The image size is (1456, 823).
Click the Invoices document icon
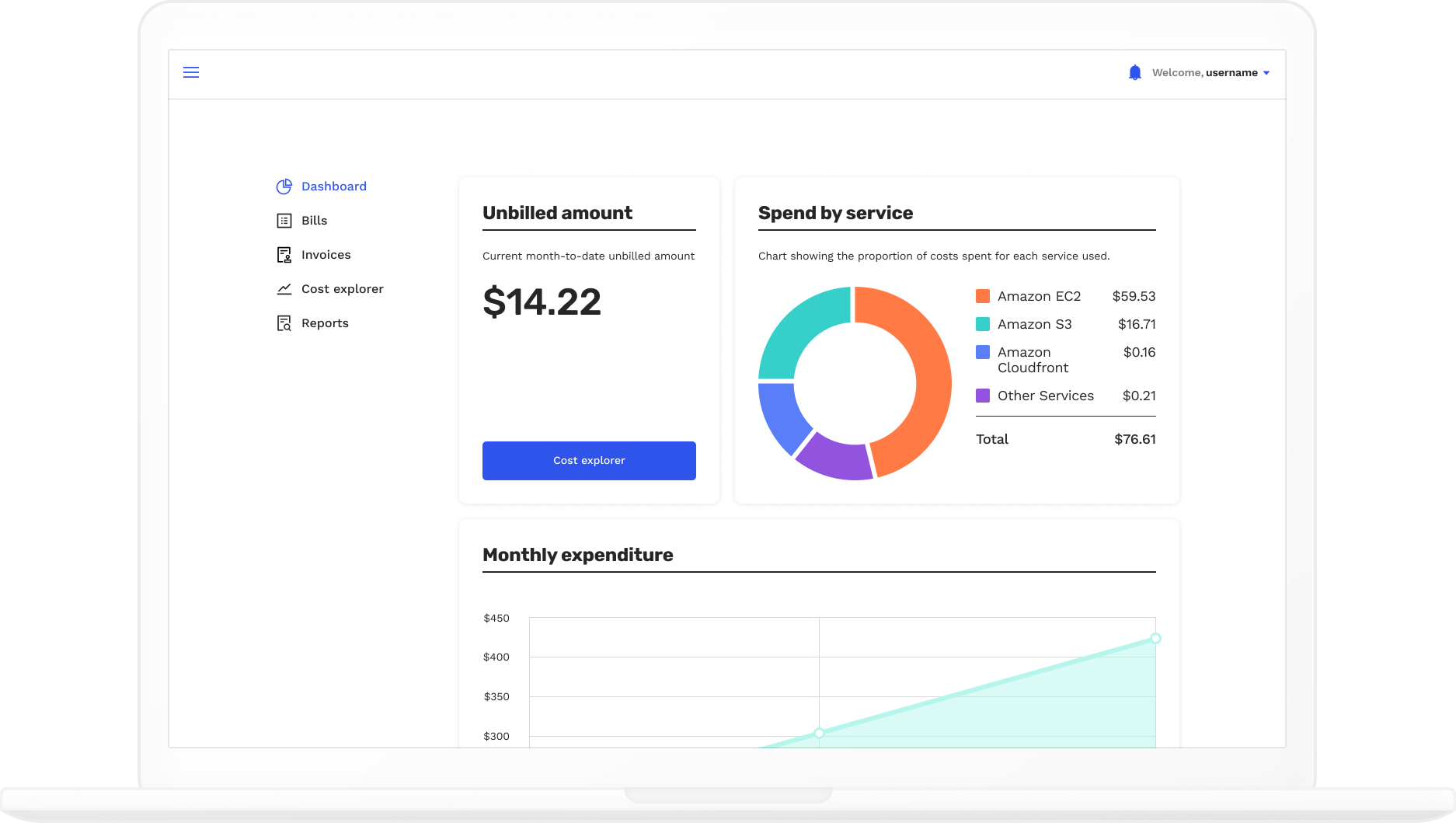pos(284,255)
